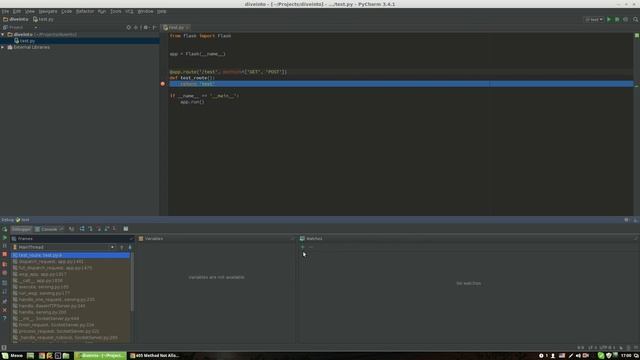
Task: Click the volume icon in system tray
Action: point(578,356)
